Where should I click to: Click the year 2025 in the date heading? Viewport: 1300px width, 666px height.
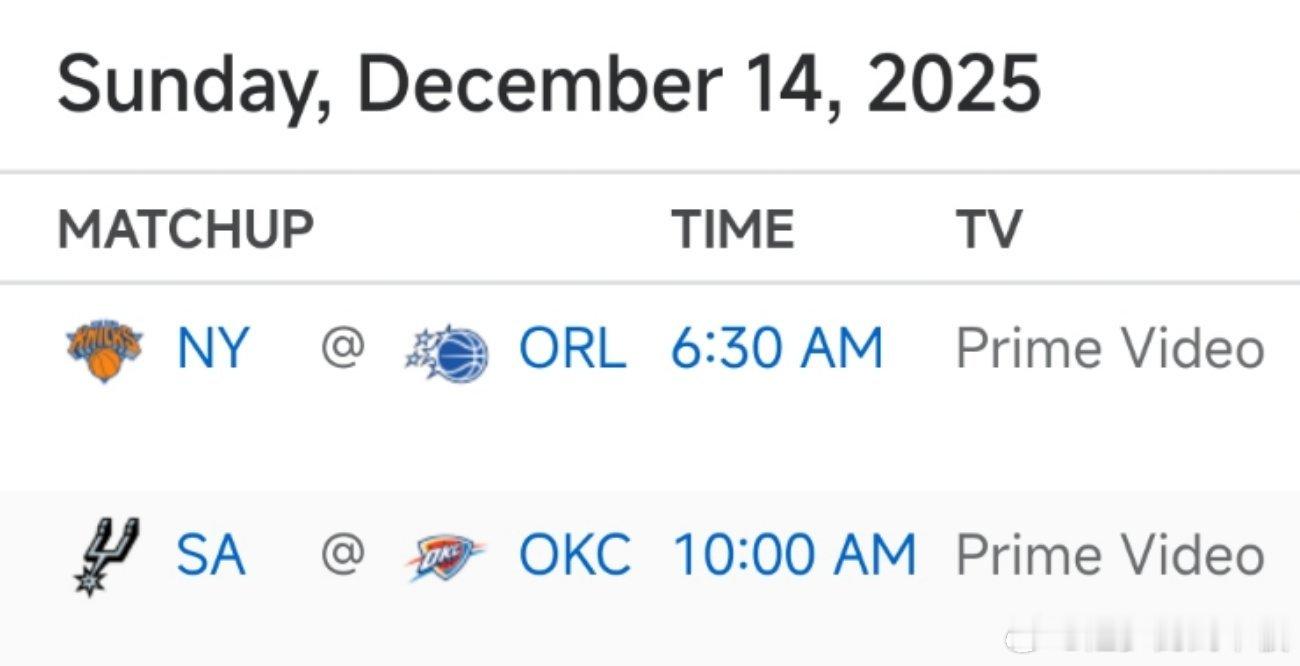click(x=954, y=82)
